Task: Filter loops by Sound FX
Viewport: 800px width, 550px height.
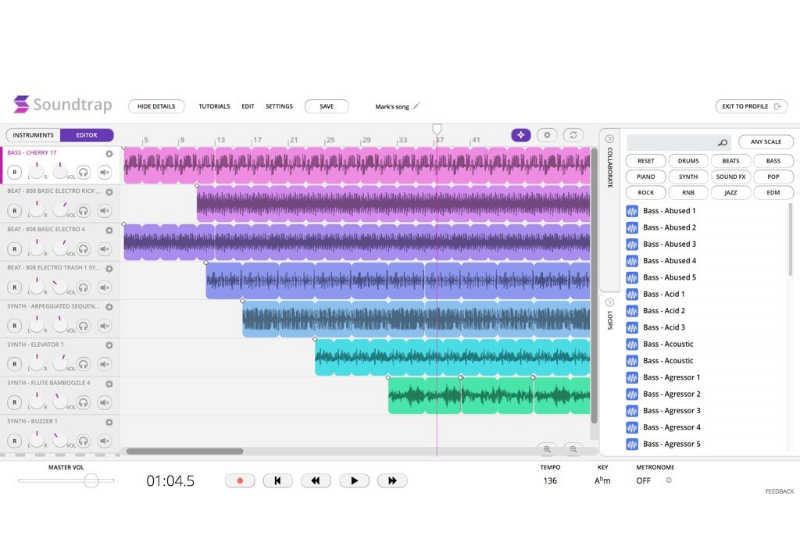Action: (x=731, y=177)
